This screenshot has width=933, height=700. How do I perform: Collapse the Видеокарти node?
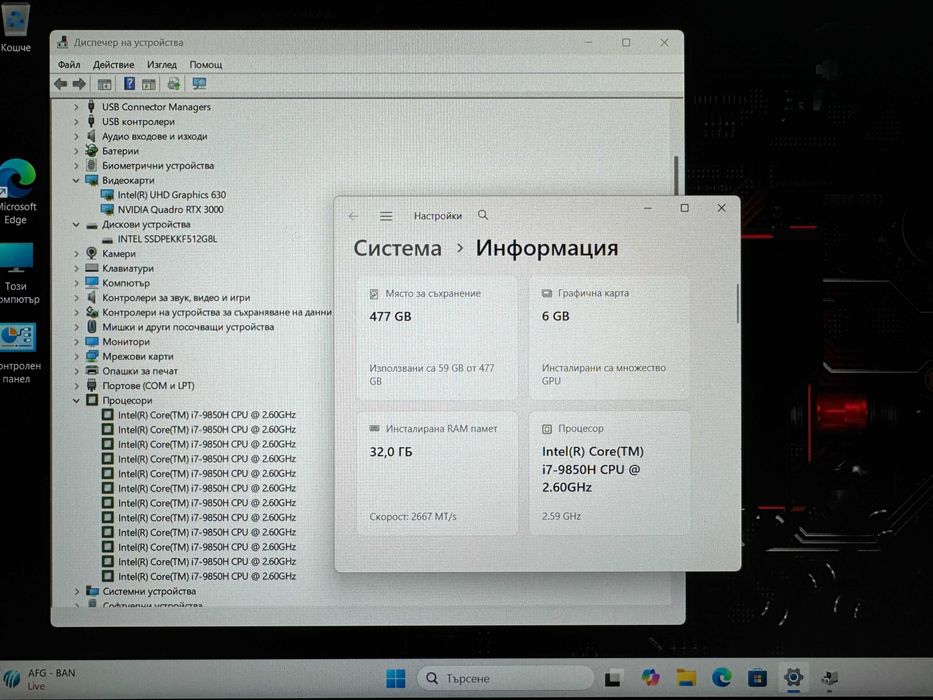point(76,180)
